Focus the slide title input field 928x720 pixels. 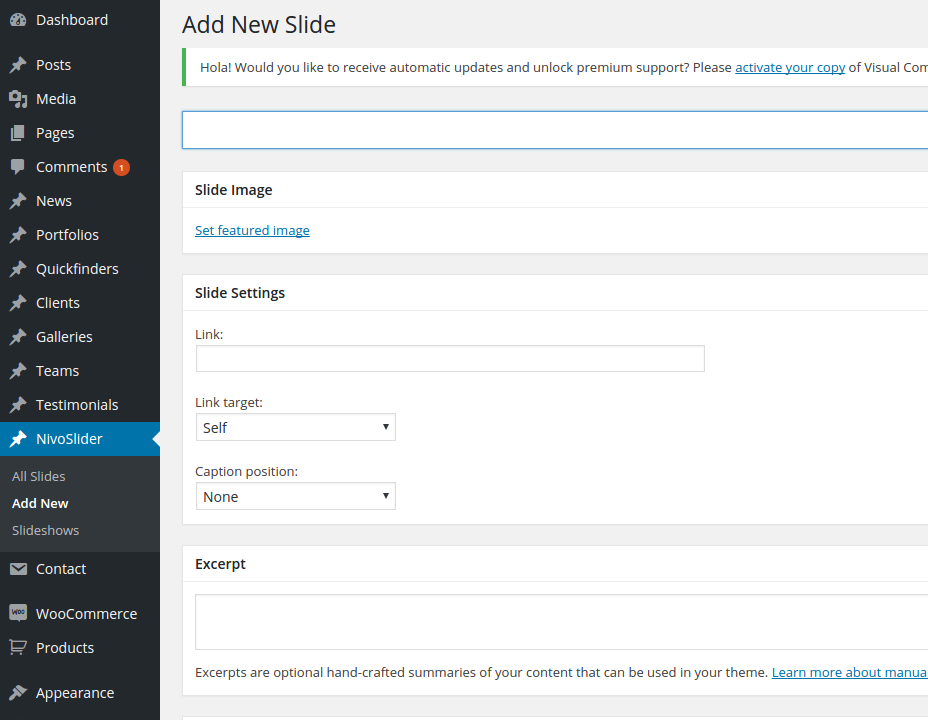[555, 130]
